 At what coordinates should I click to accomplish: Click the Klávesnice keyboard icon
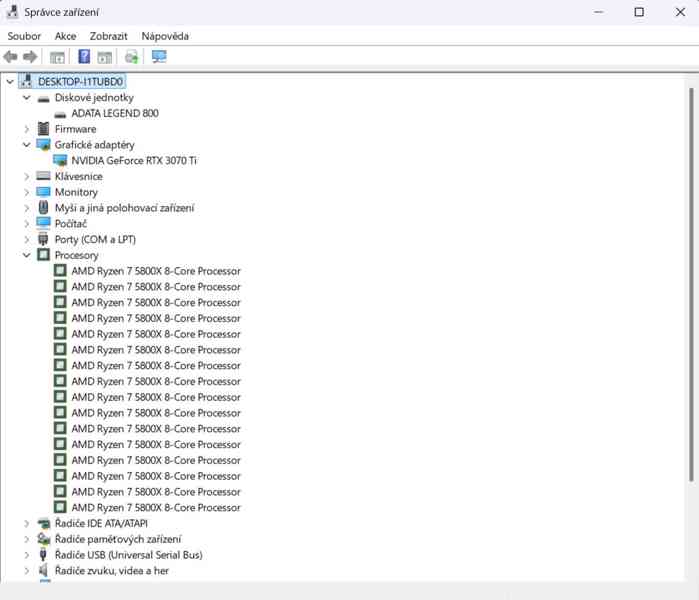pyautogui.click(x=43, y=176)
